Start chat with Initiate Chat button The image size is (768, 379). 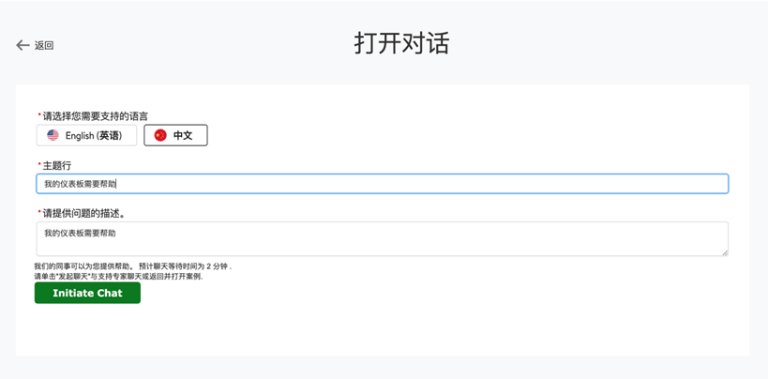pyautogui.click(x=87, y=293)
